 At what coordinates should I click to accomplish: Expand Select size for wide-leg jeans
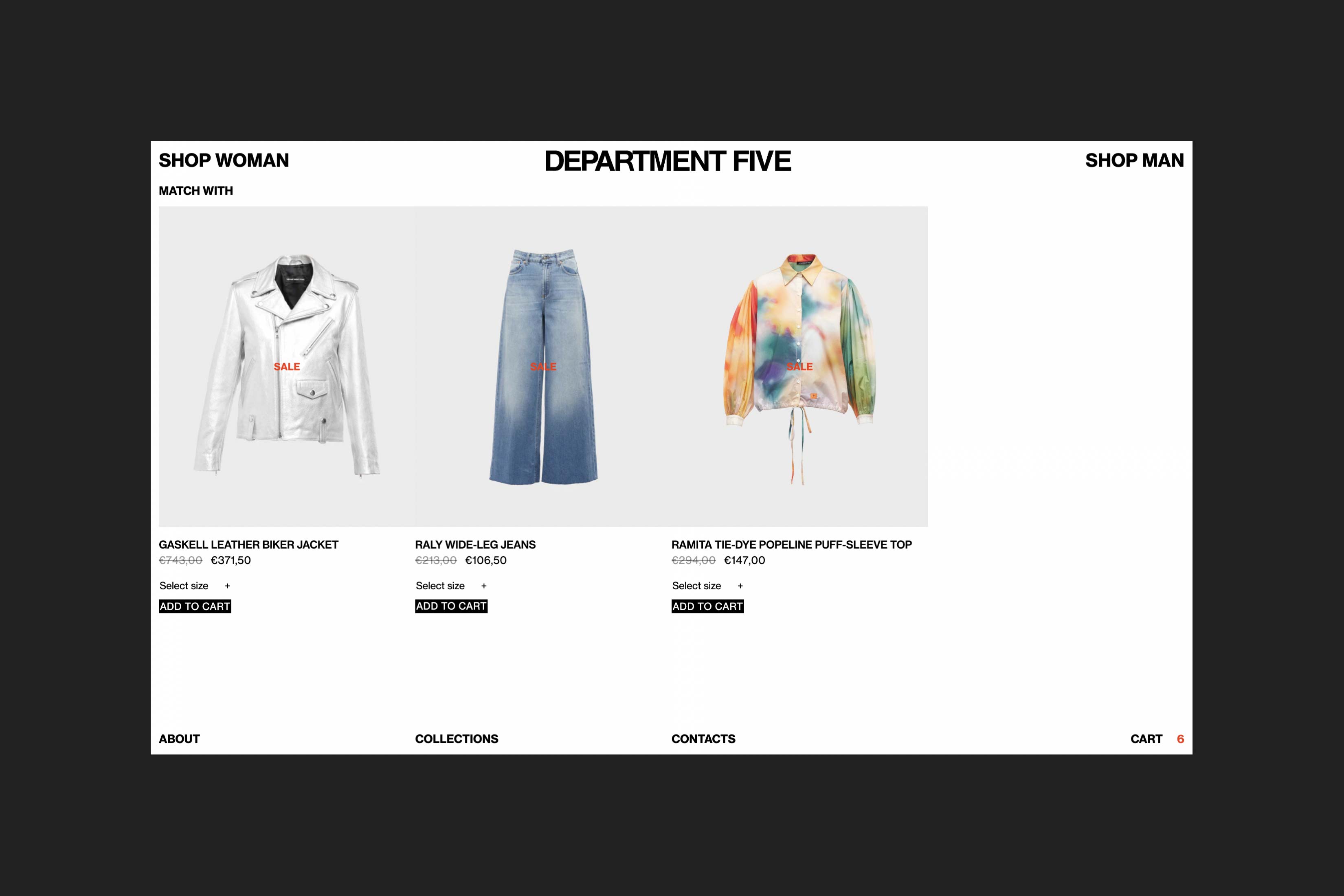pyautogui.click(x=440, y=586)
